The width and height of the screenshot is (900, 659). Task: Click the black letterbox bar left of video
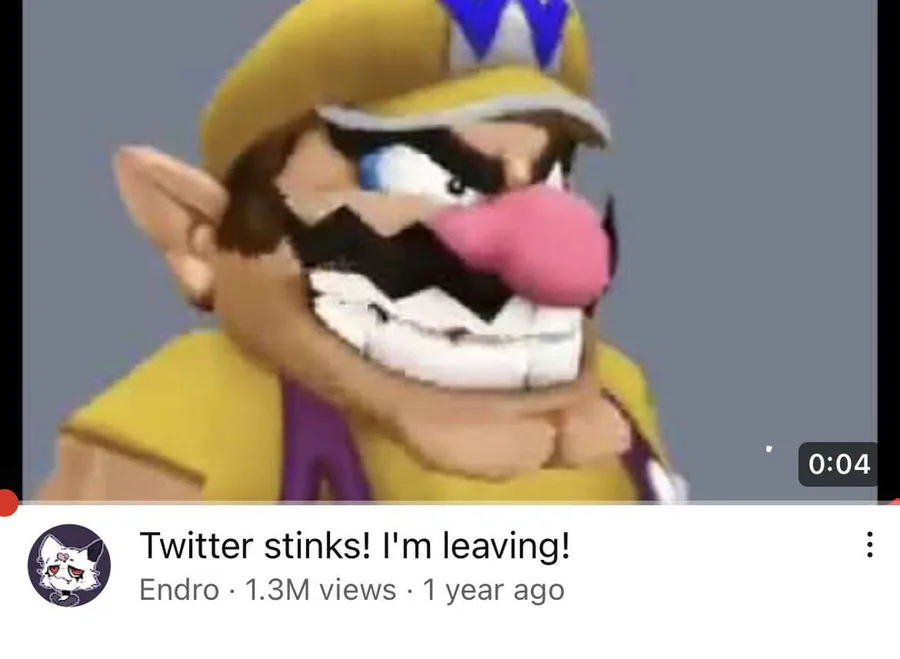tap(11, 247)
